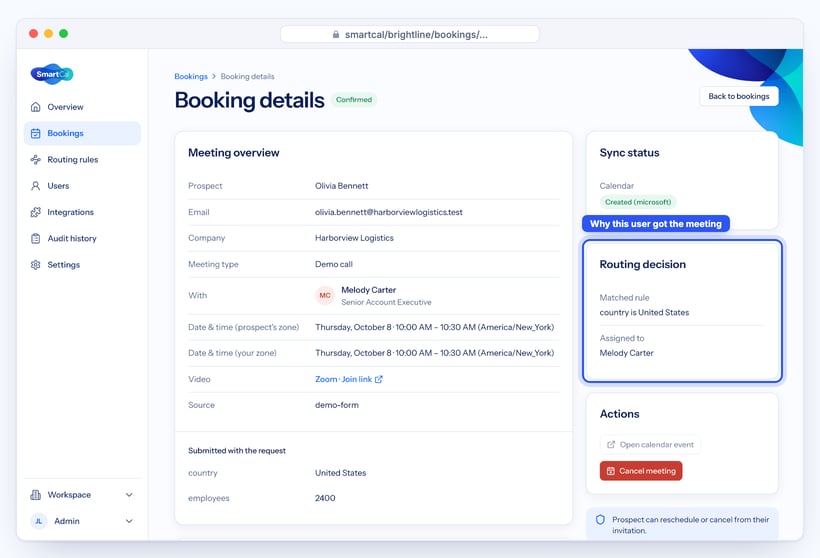Click Assigned to value Melody Carter

(x=627, y=353)
